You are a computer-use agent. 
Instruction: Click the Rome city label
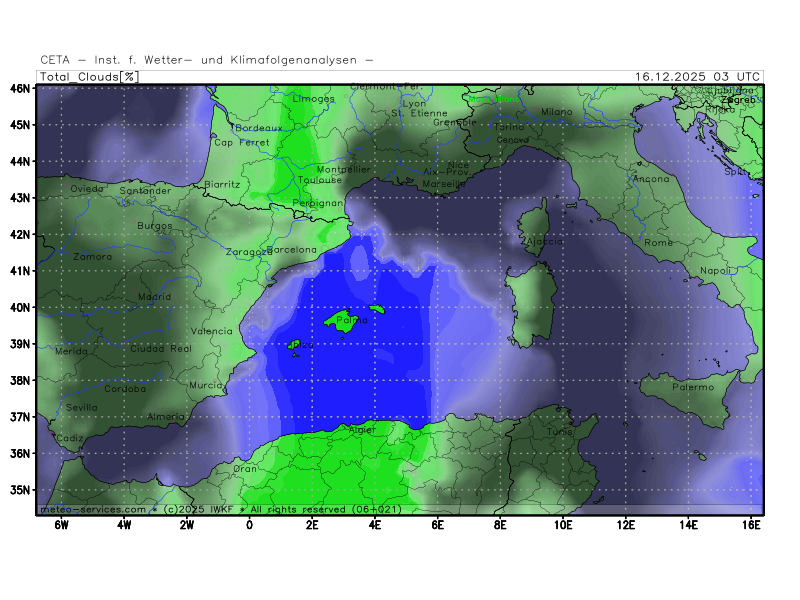tap(659, 243)
